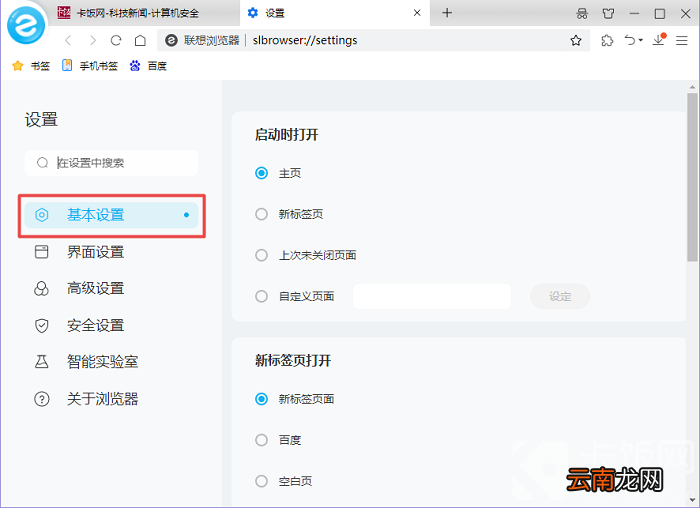This screenshot has height=508, width=700.
Task: Click the 基本设置 hexagon icon
Action: (42, 215)
